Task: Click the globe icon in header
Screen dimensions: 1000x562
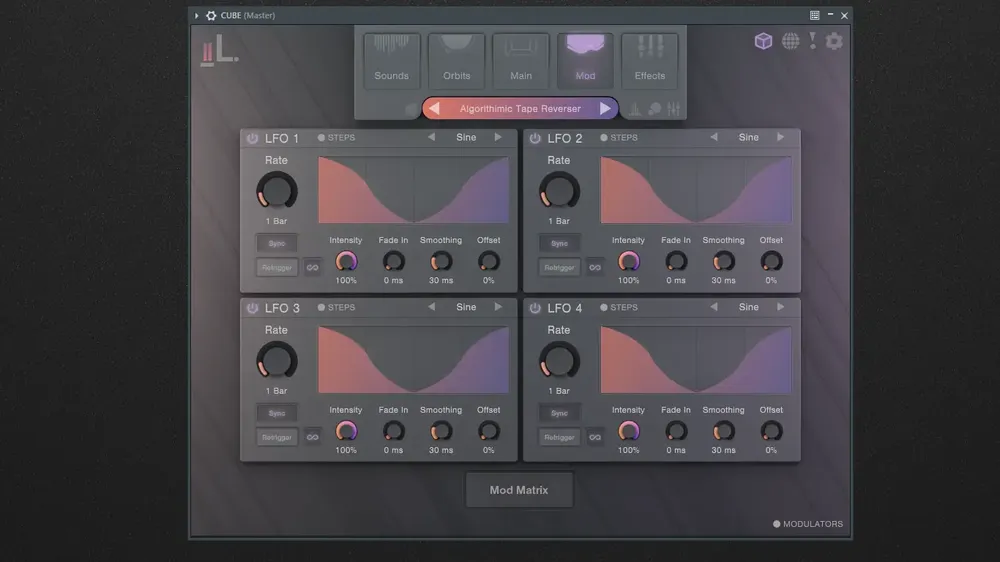Action: [x=790, y=41]
